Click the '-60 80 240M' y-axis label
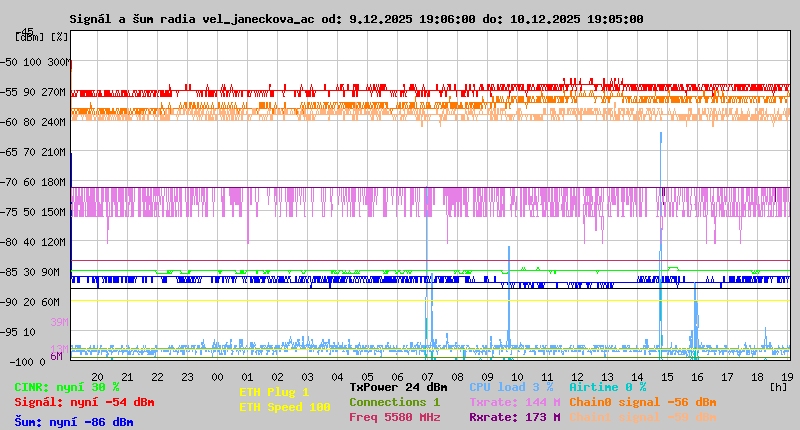Viewport: 800px width, 430px height. point(34,122)
